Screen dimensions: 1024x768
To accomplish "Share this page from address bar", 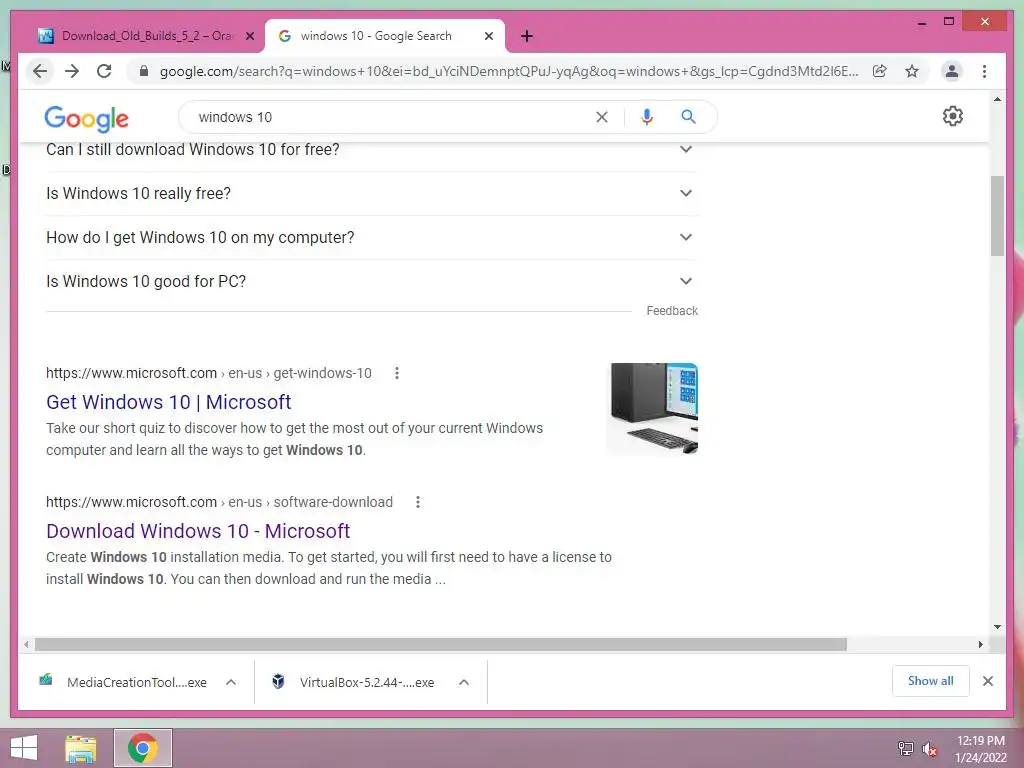I will point(880,71).
